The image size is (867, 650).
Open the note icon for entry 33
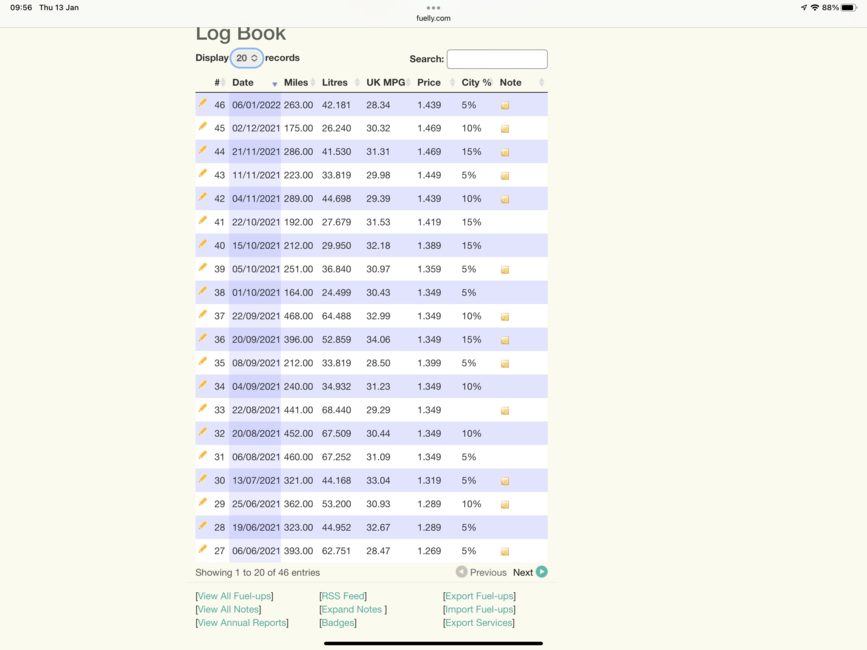(x=505, y=411)
